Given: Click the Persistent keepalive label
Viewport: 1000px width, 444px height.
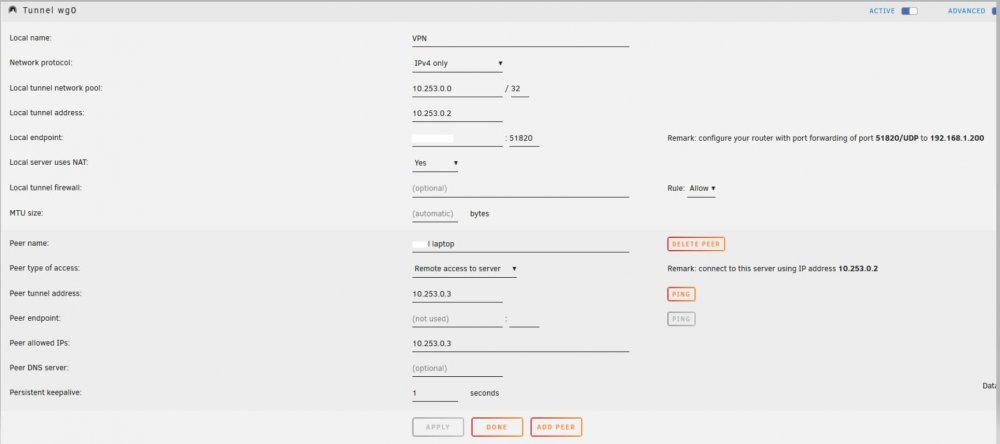Looking at the screenshot, I should pos(46,393).
